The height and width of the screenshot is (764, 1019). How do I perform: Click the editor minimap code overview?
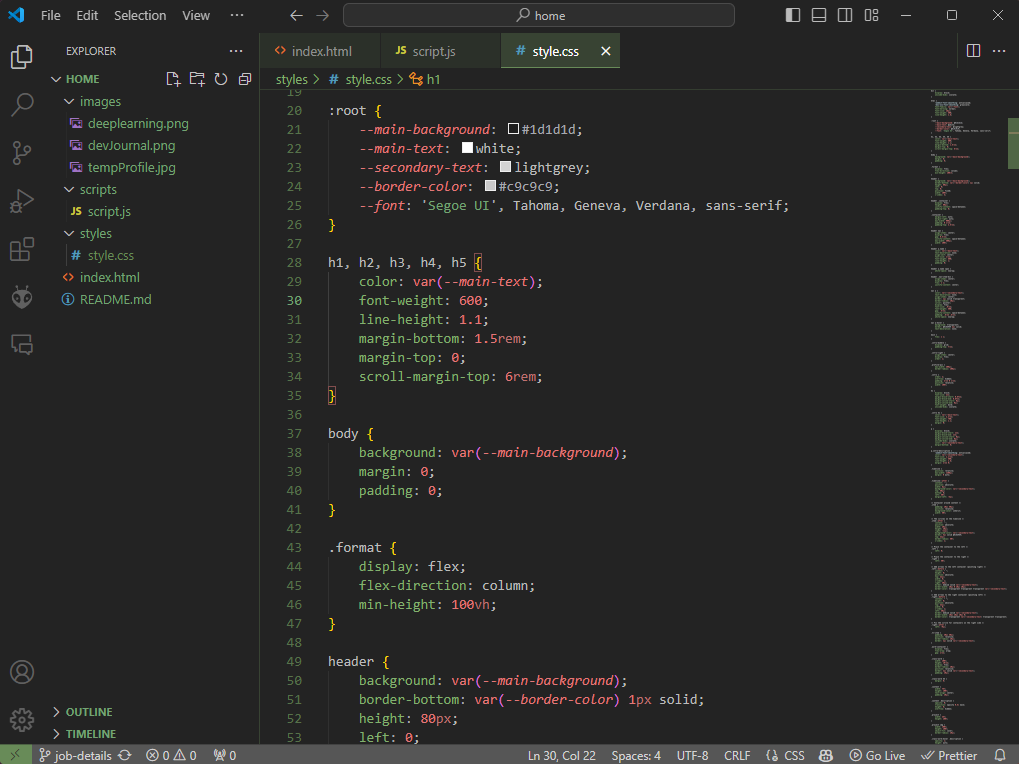[x=967, y=416]
